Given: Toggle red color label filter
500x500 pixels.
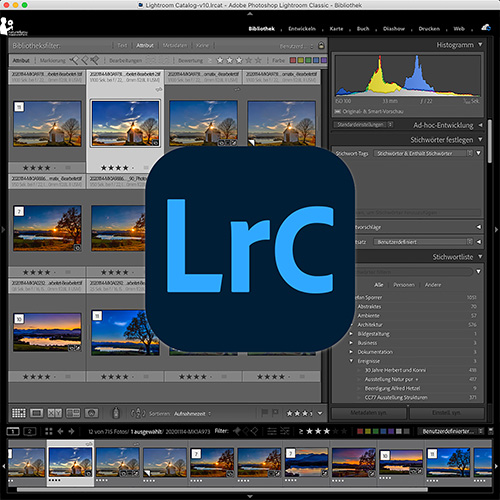Looking at the screenshot, I should (293, 60).
